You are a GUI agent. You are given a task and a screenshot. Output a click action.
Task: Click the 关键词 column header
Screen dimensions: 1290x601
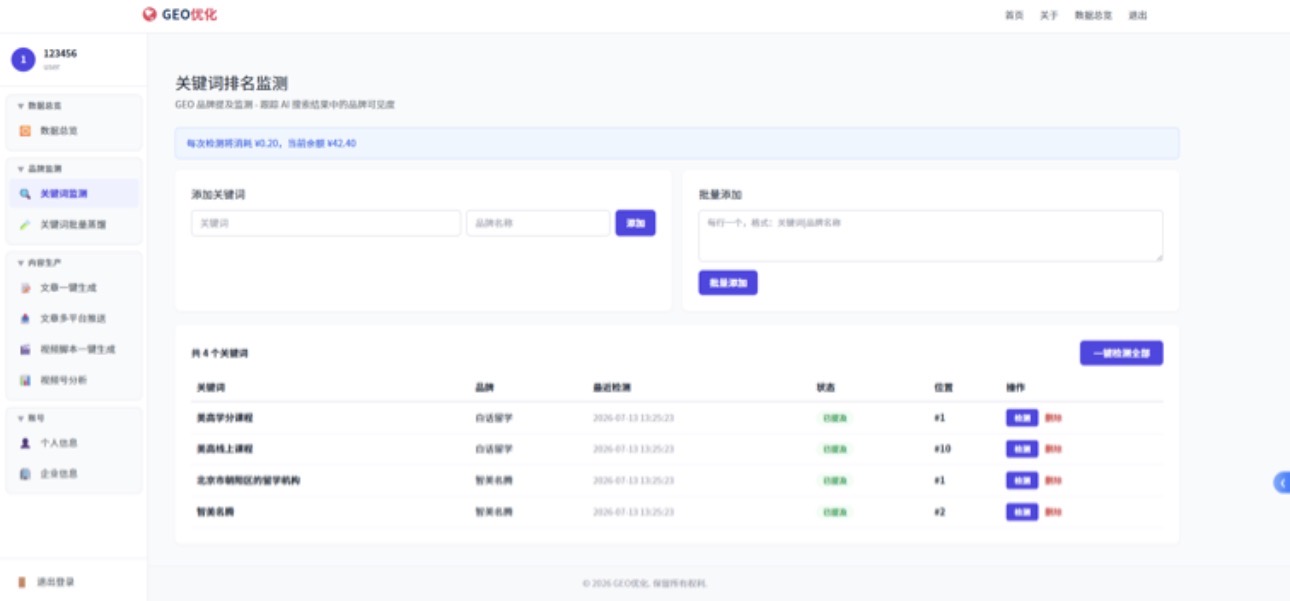point(211,387)
